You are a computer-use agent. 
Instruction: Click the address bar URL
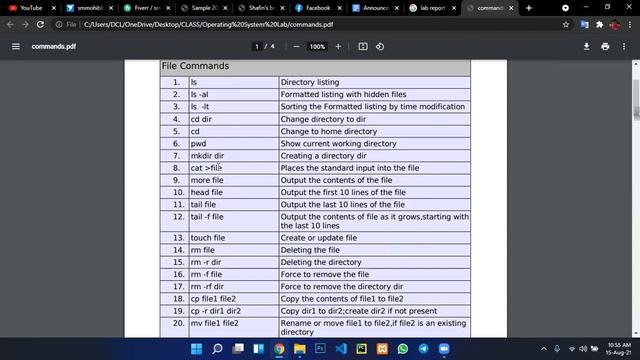[208, 24]
